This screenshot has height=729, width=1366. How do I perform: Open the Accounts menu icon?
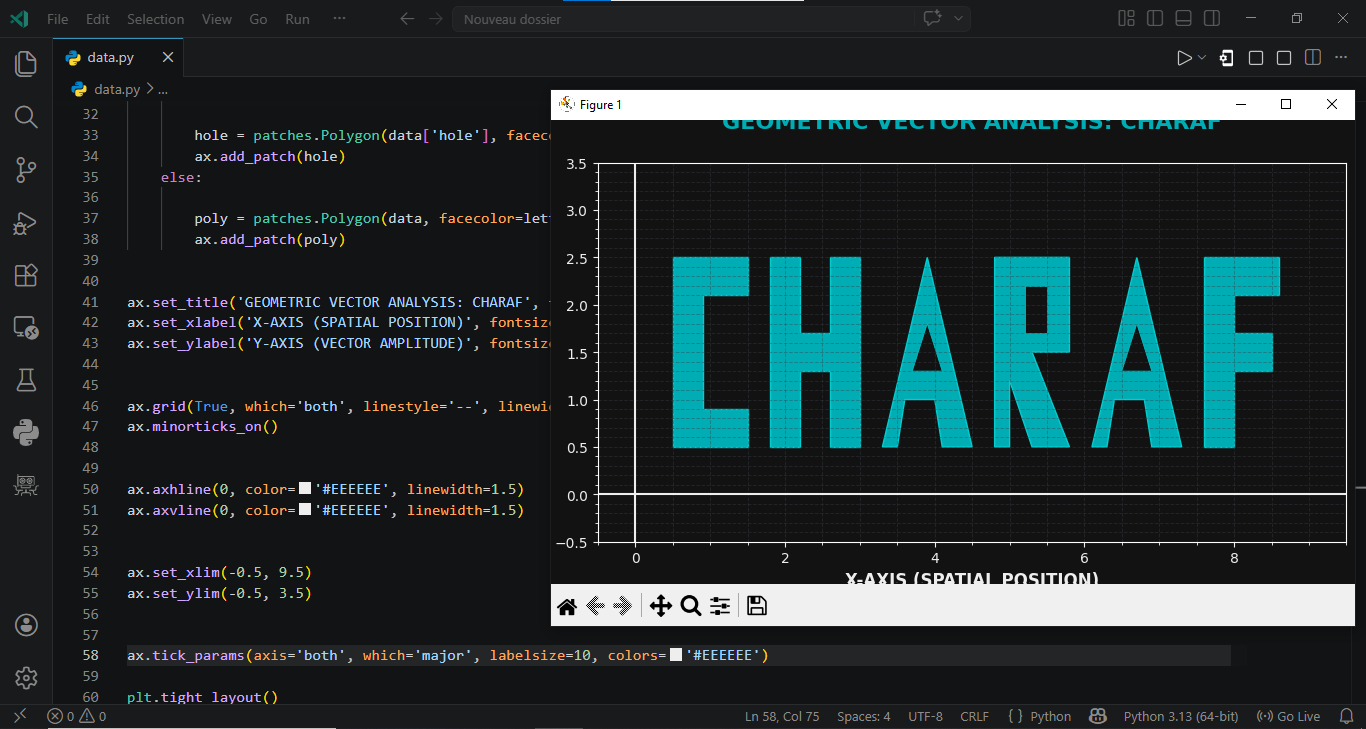[26, 625]
